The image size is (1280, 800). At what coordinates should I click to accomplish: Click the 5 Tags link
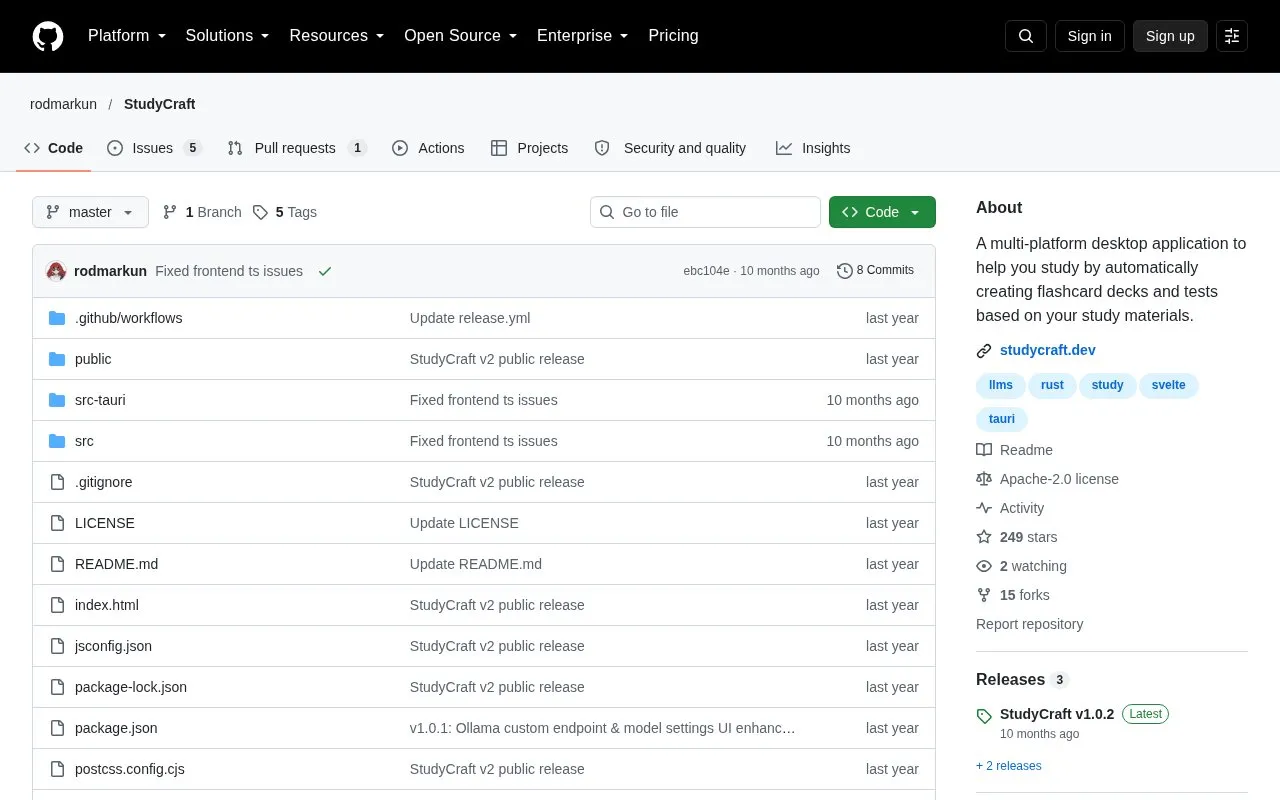[285, 212]
